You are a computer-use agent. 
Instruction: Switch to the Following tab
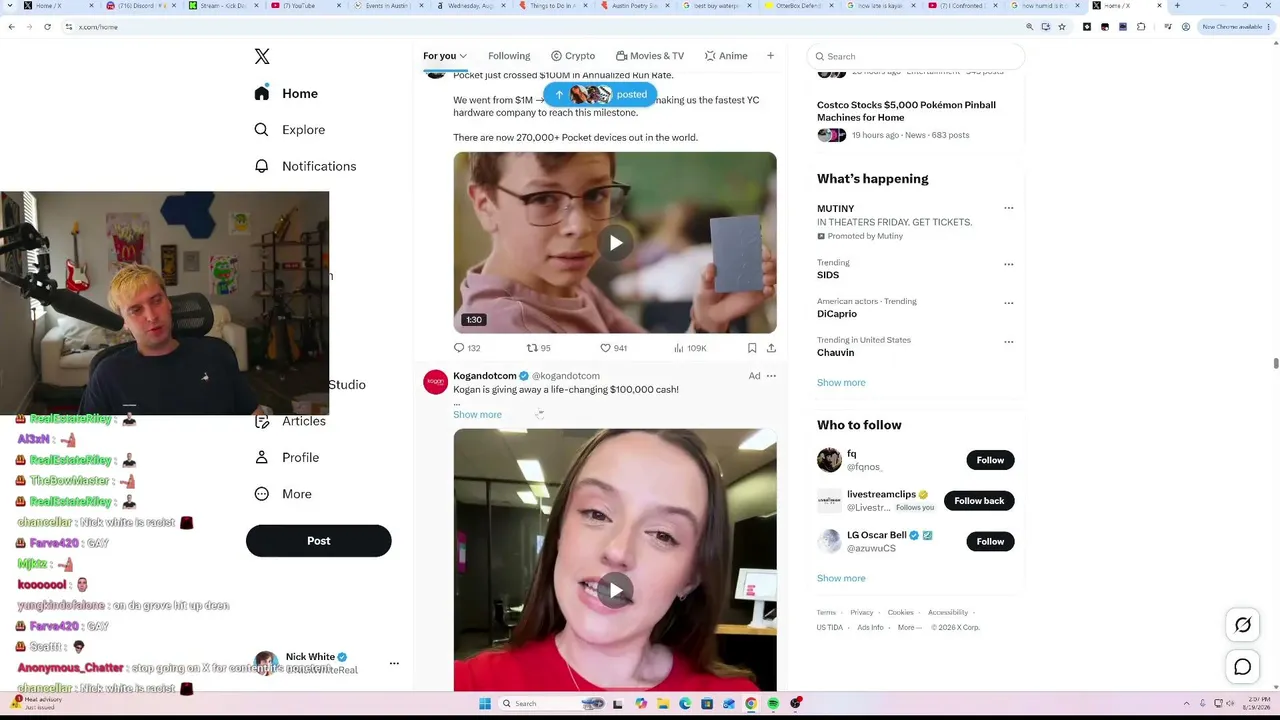click(x=509, y=56)
